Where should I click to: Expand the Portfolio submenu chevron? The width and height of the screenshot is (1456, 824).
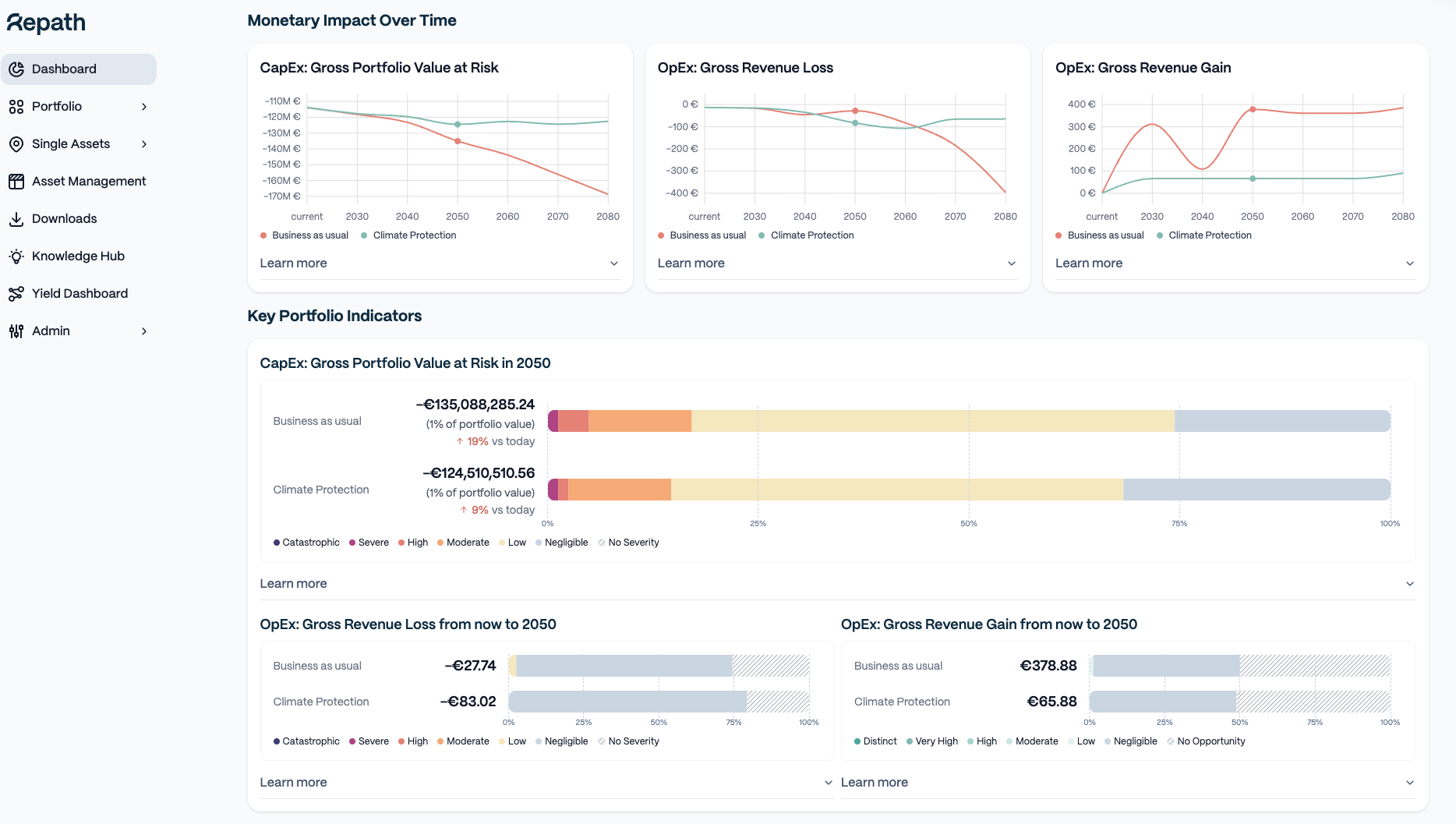pyautogui.click(x=144, y=107)
